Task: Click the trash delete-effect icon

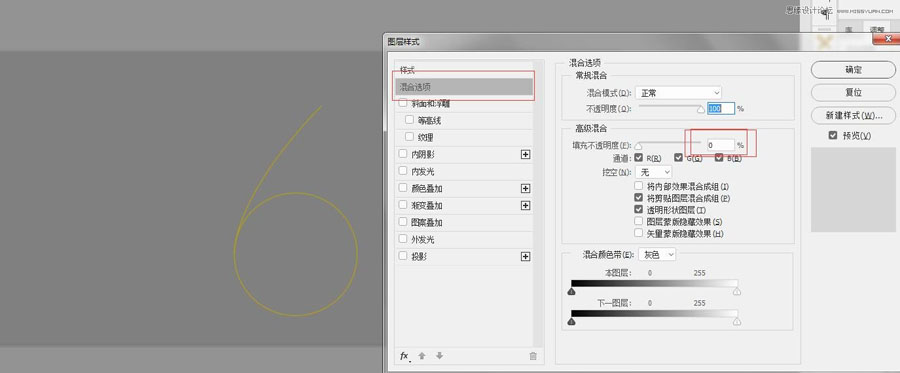Action: coord(533,356)
